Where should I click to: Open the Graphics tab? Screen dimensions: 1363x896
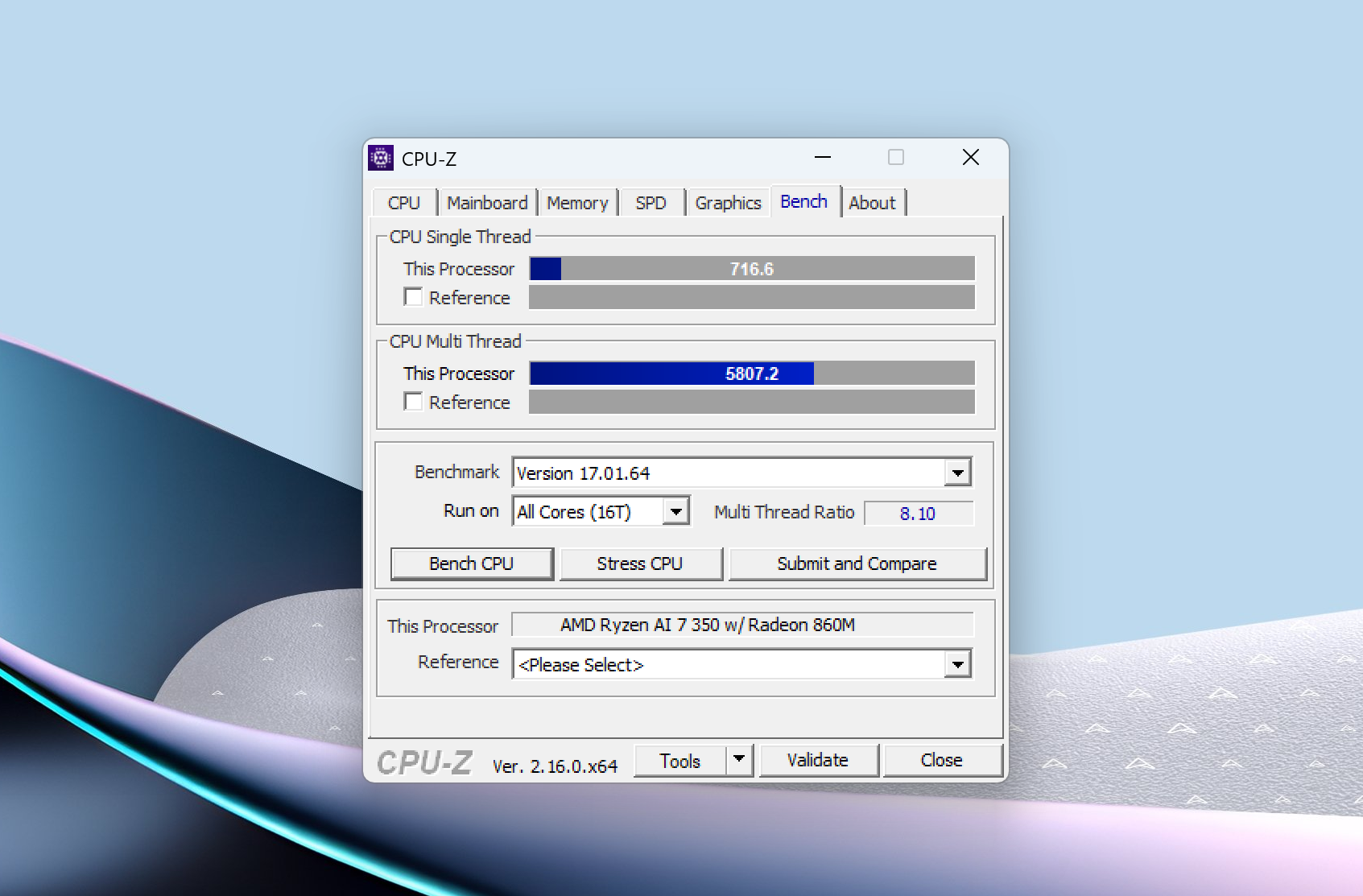(x=728, y=203)
